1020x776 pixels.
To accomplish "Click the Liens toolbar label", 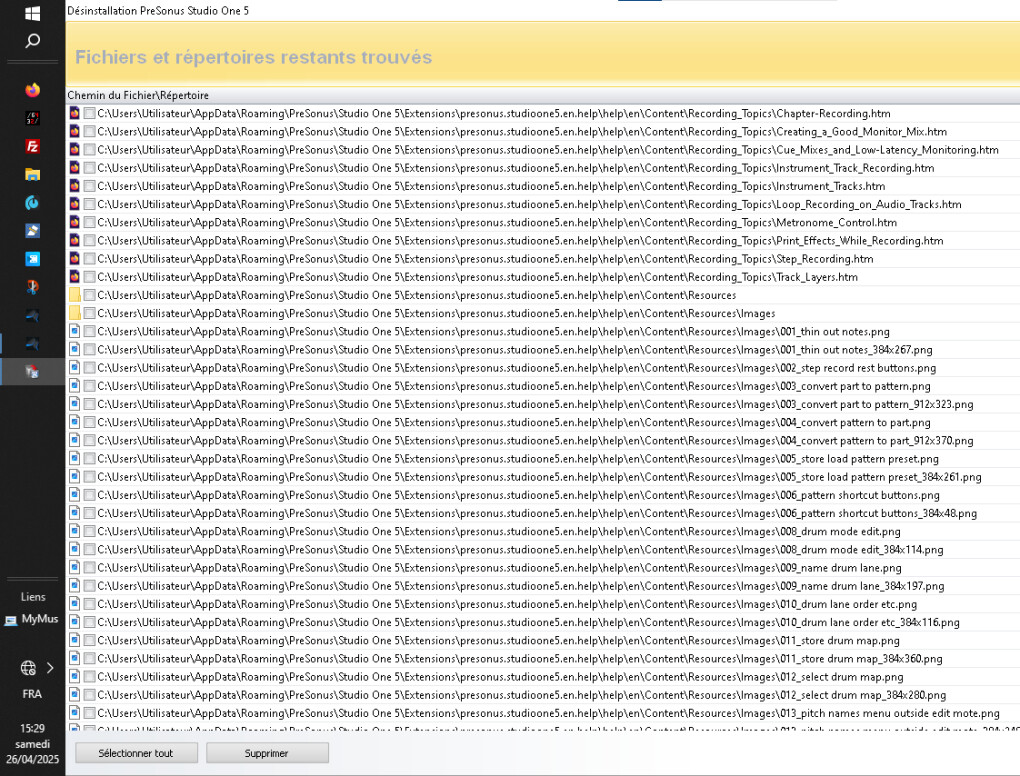I will pyautogui.click(x=33, y=596).
